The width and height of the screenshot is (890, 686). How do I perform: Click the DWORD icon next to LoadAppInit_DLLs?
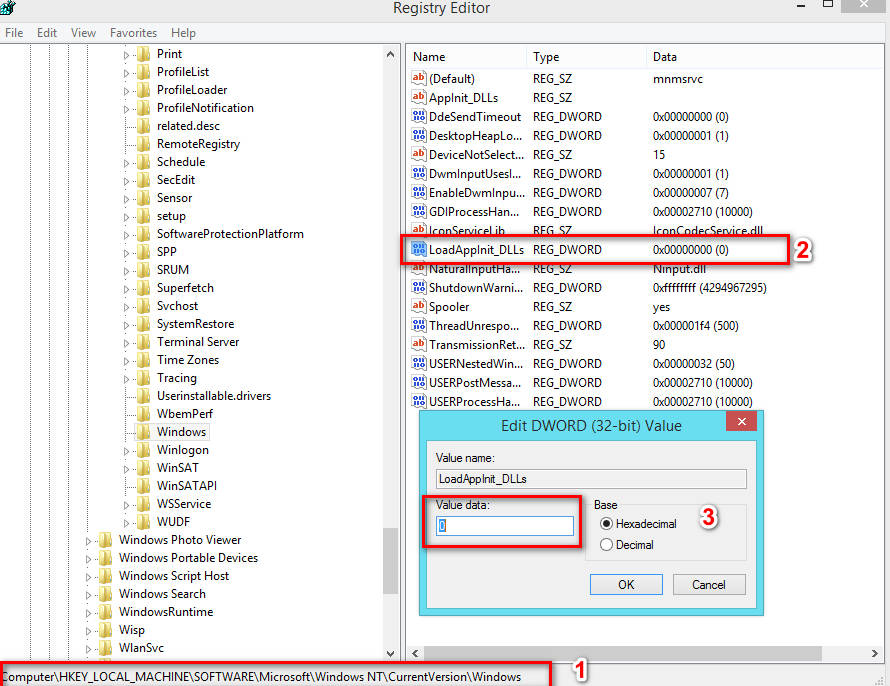pos(418,249)
